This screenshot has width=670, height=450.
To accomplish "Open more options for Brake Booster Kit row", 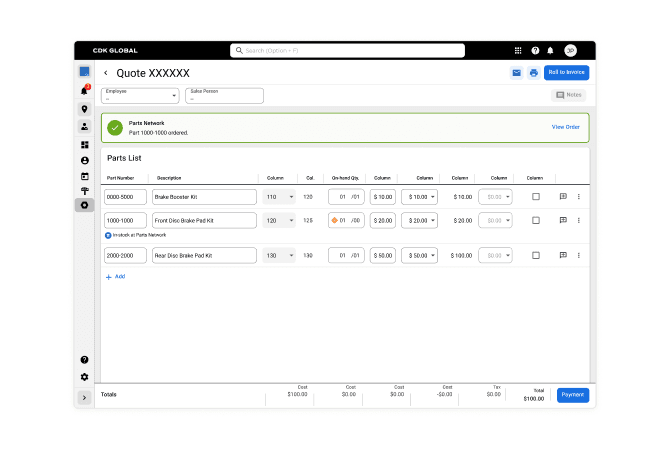I will pyautogui.click(x=579, y=197).
